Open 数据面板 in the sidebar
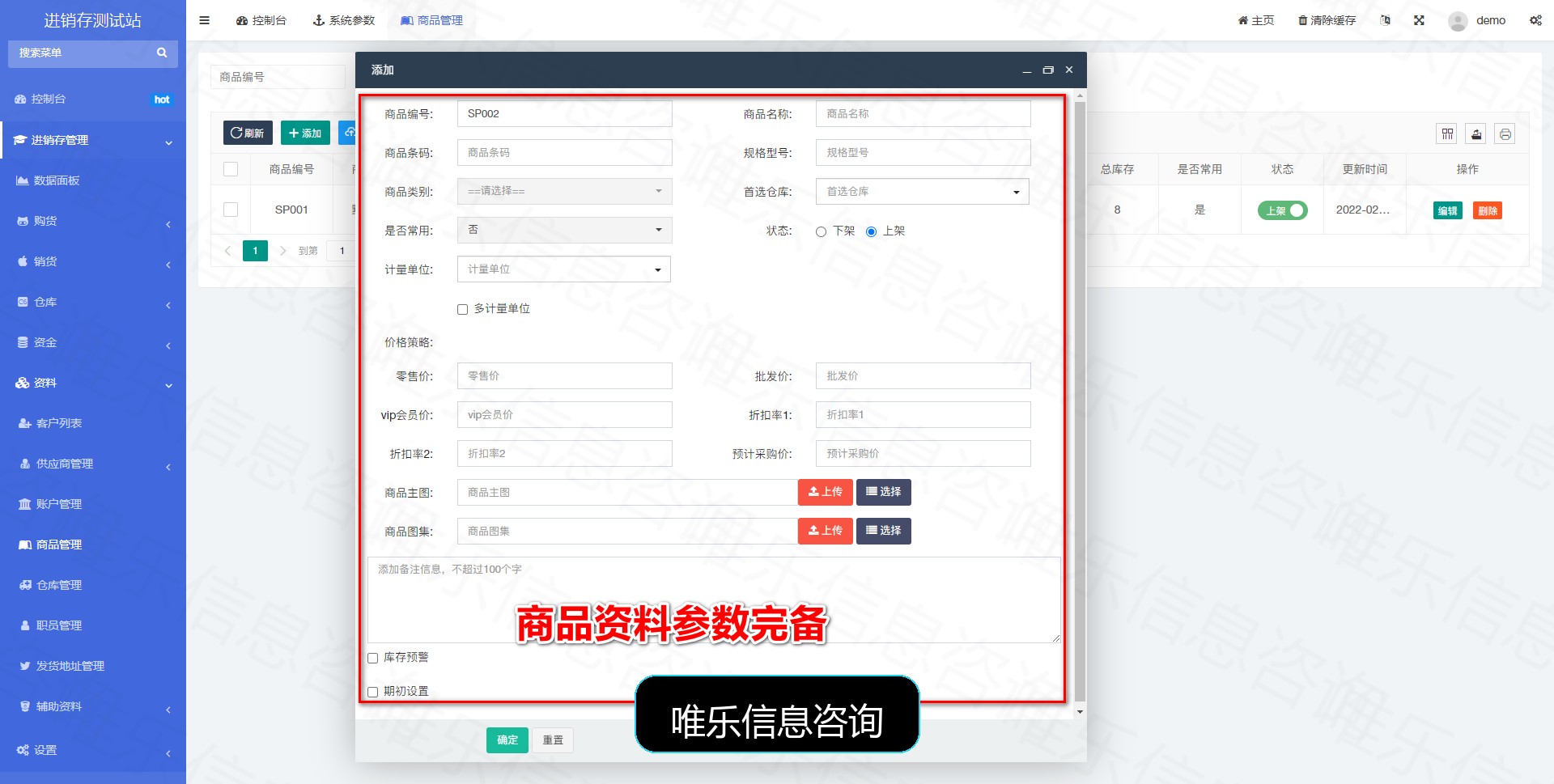Viewport: 1554px width, 784px height. 57,180
